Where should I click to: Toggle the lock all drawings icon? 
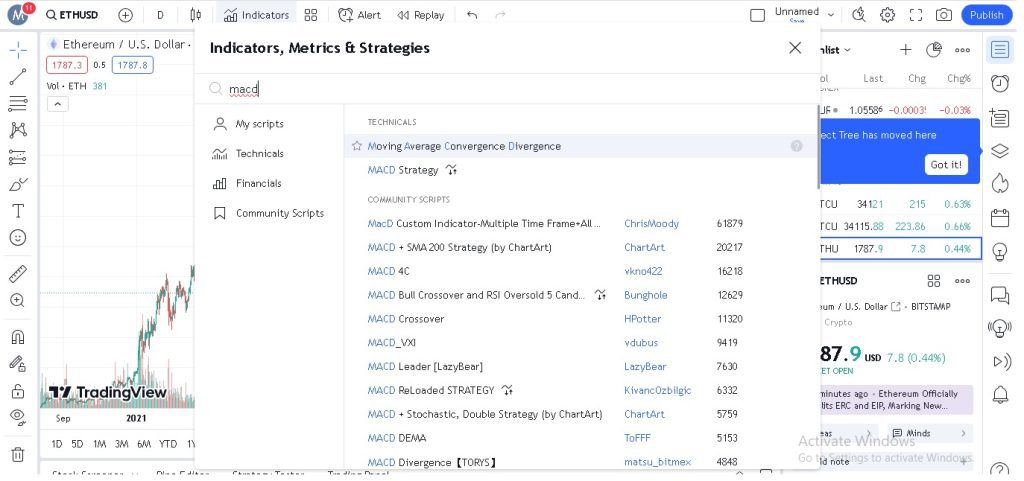18,390
